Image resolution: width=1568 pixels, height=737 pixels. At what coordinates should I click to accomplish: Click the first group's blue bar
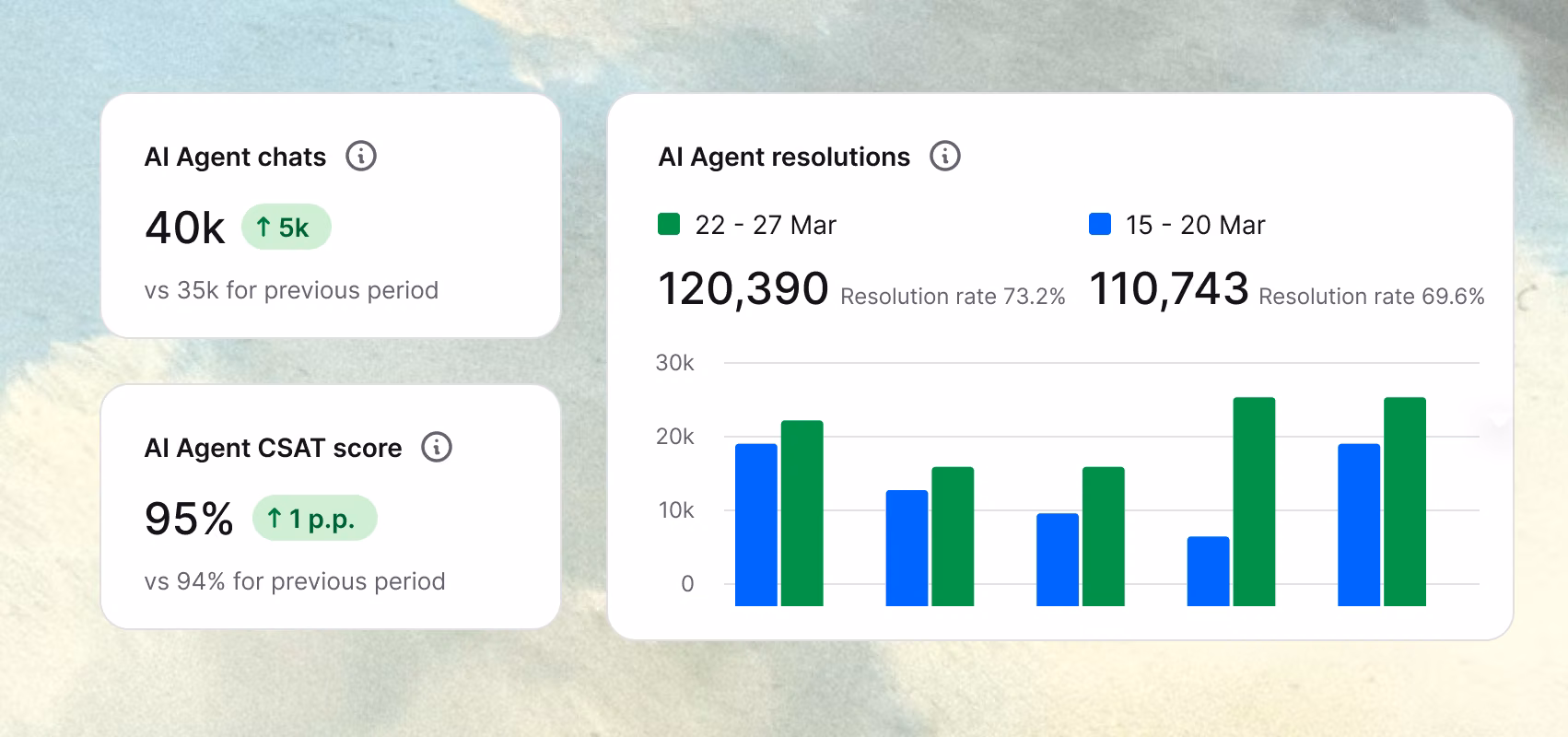(x=756, y=525)
